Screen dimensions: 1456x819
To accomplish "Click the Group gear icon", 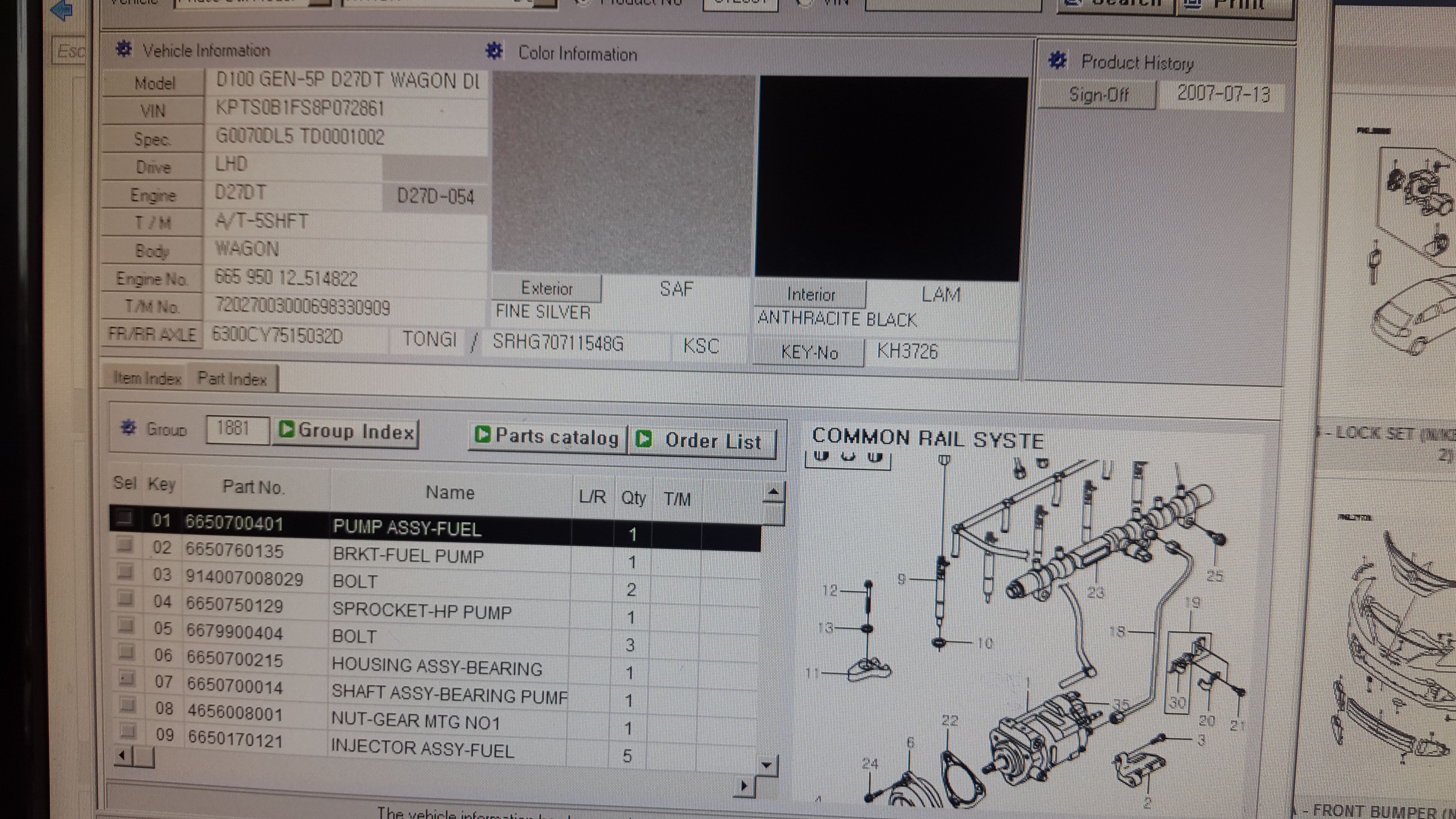I will pyautogui.click(x=128, y=427).
